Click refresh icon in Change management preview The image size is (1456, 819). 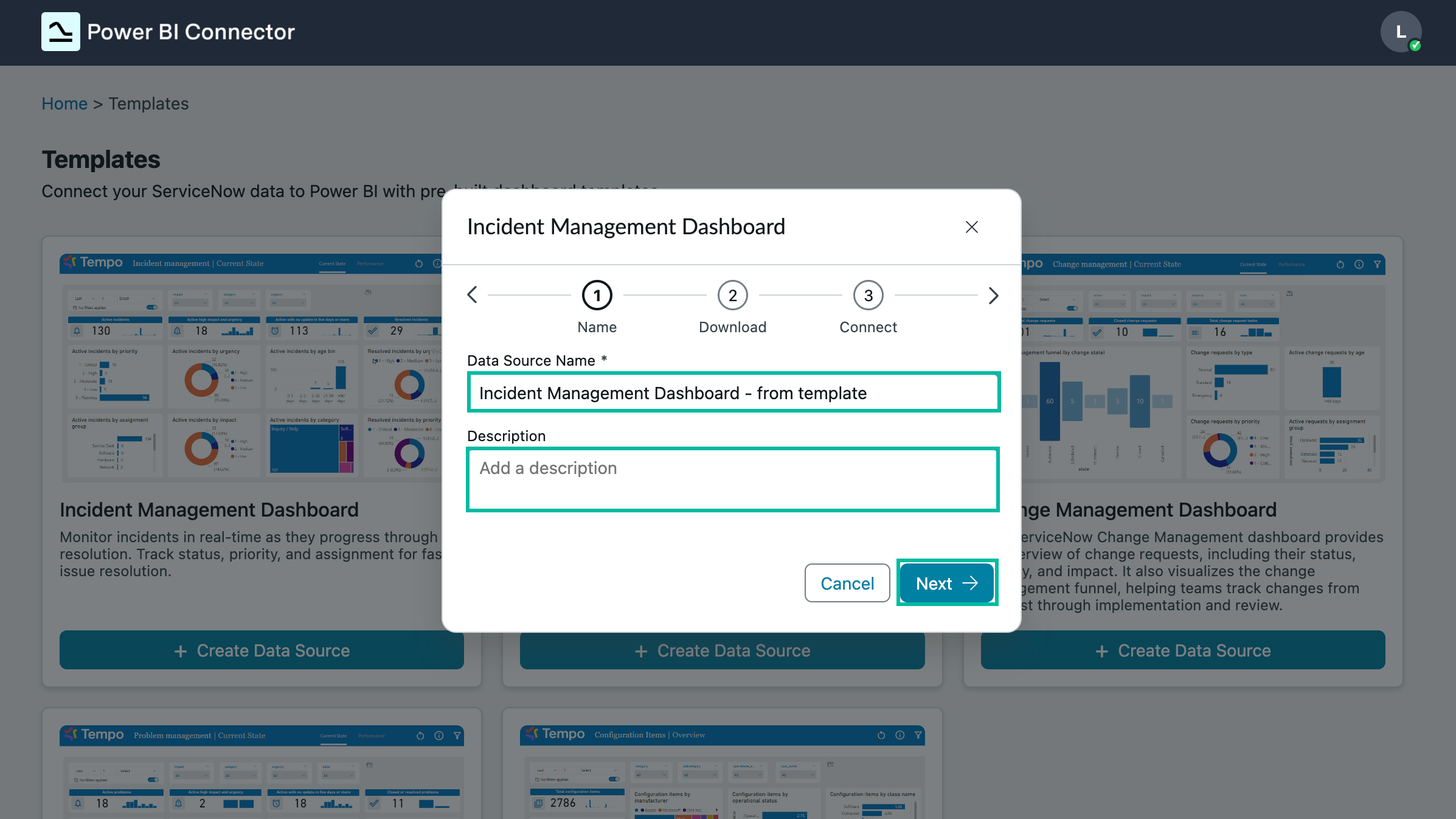pyautogui.click(x=1340, y=264)
